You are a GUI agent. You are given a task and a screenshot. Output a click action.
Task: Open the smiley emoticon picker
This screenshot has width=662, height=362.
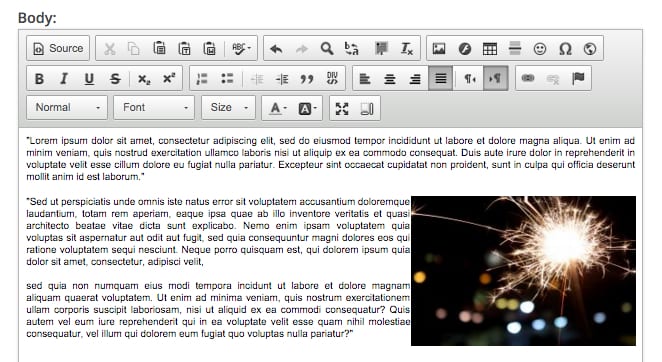(540, 49)
